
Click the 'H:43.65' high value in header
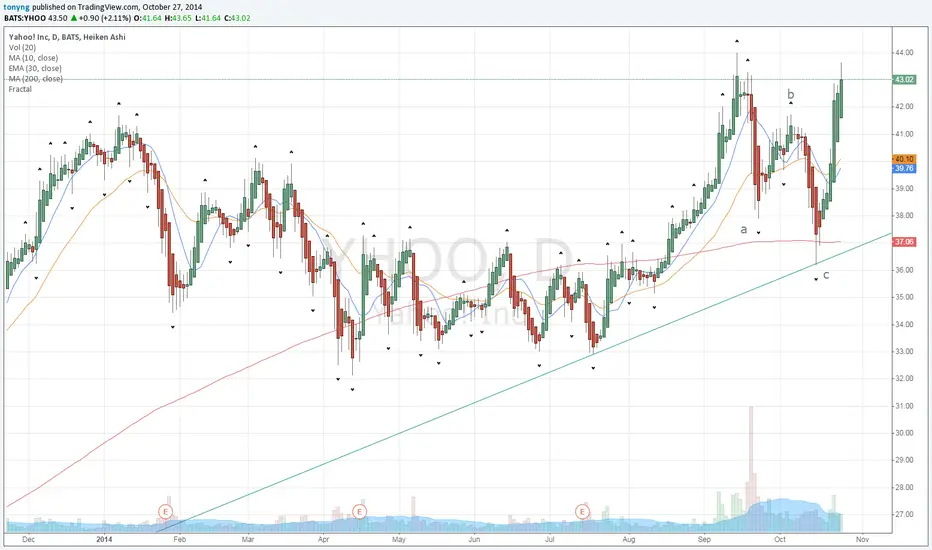tap(178, 18)
